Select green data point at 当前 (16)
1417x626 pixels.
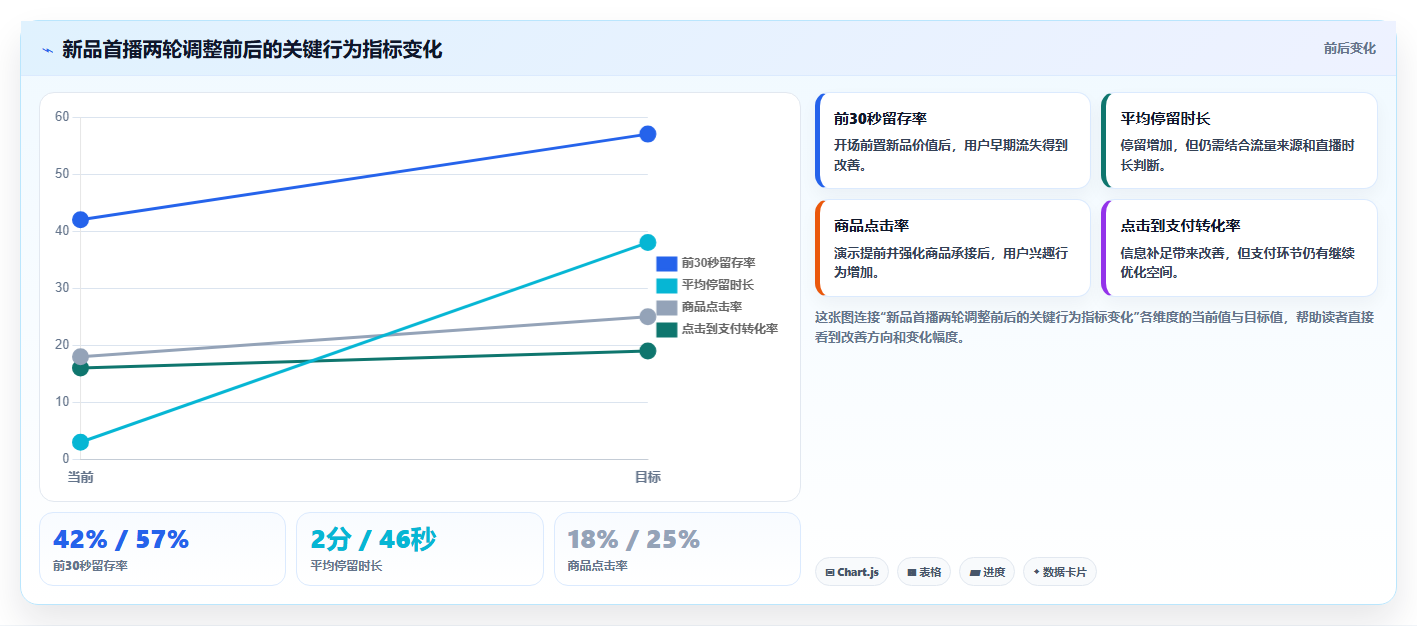(x=81, y=368)
